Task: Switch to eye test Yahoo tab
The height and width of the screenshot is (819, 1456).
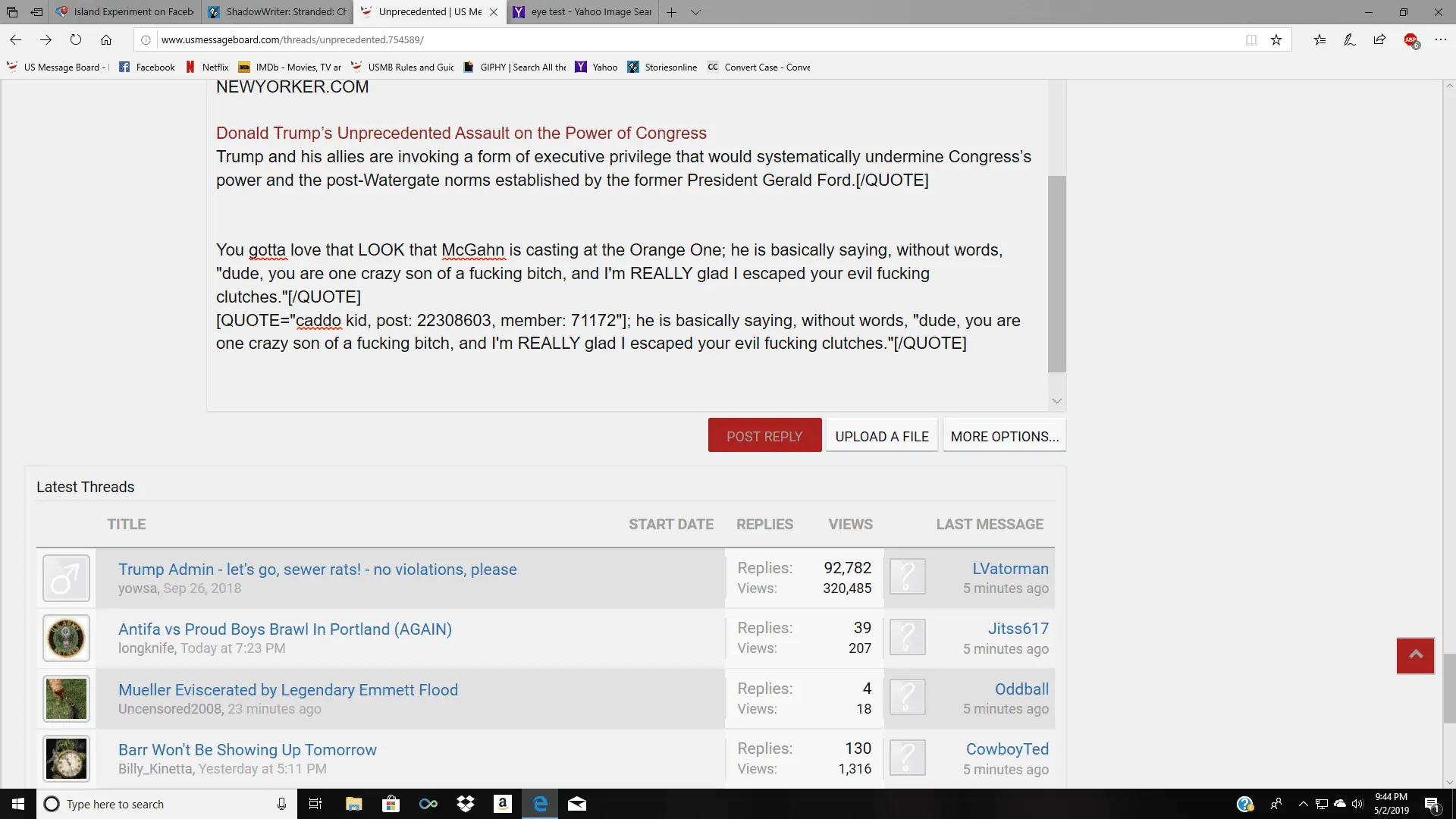Action: pyautogui.click(x=584, y=12)
